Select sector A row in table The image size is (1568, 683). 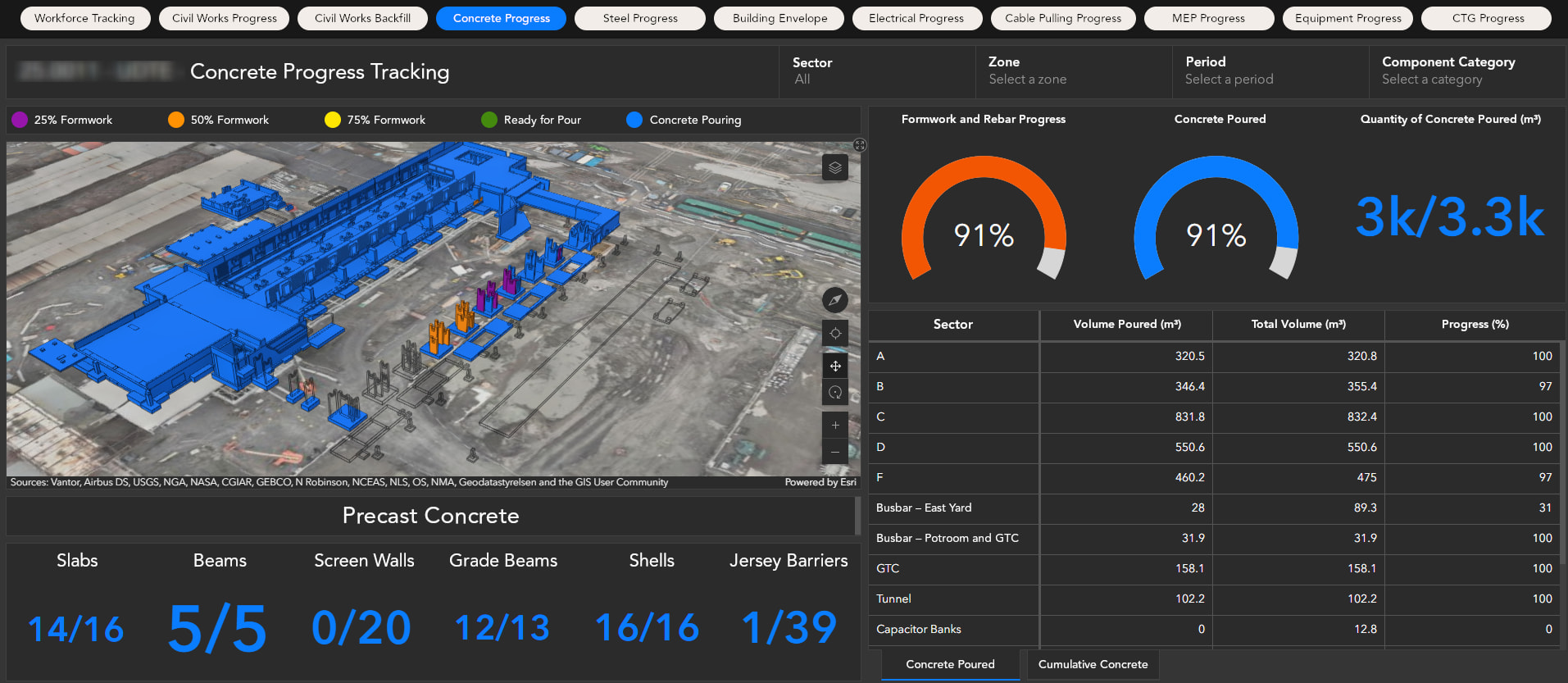[1214, 356]
